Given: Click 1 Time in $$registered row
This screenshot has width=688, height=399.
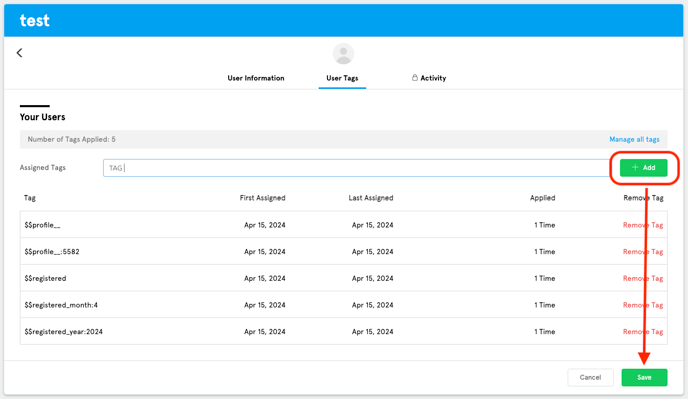Looking at the screenshot, I should pyautogui.click(x=545, y=278).
